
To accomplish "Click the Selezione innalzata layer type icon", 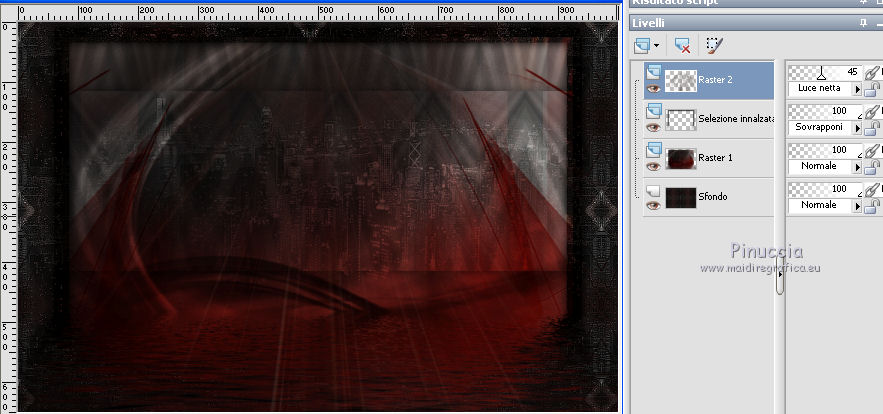I will coord(654,110).
